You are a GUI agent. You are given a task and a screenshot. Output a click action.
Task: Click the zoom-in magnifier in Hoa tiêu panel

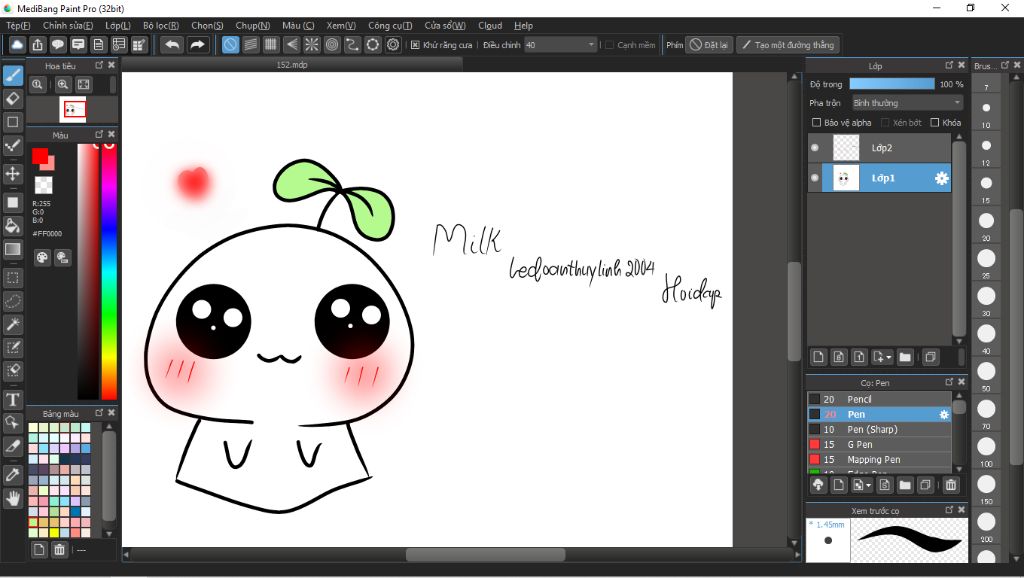63,84
